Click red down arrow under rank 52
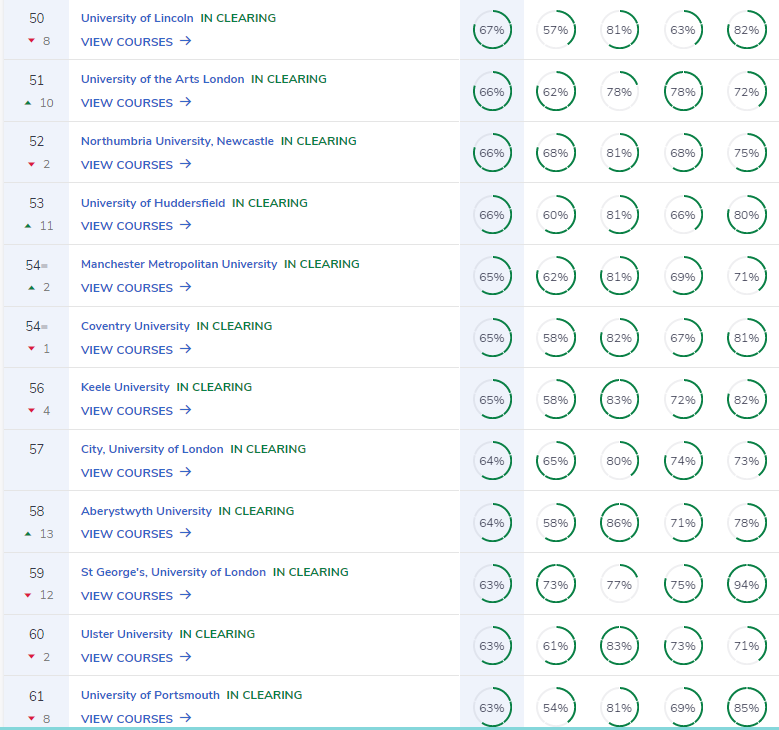779x730 pixels. 31,164
